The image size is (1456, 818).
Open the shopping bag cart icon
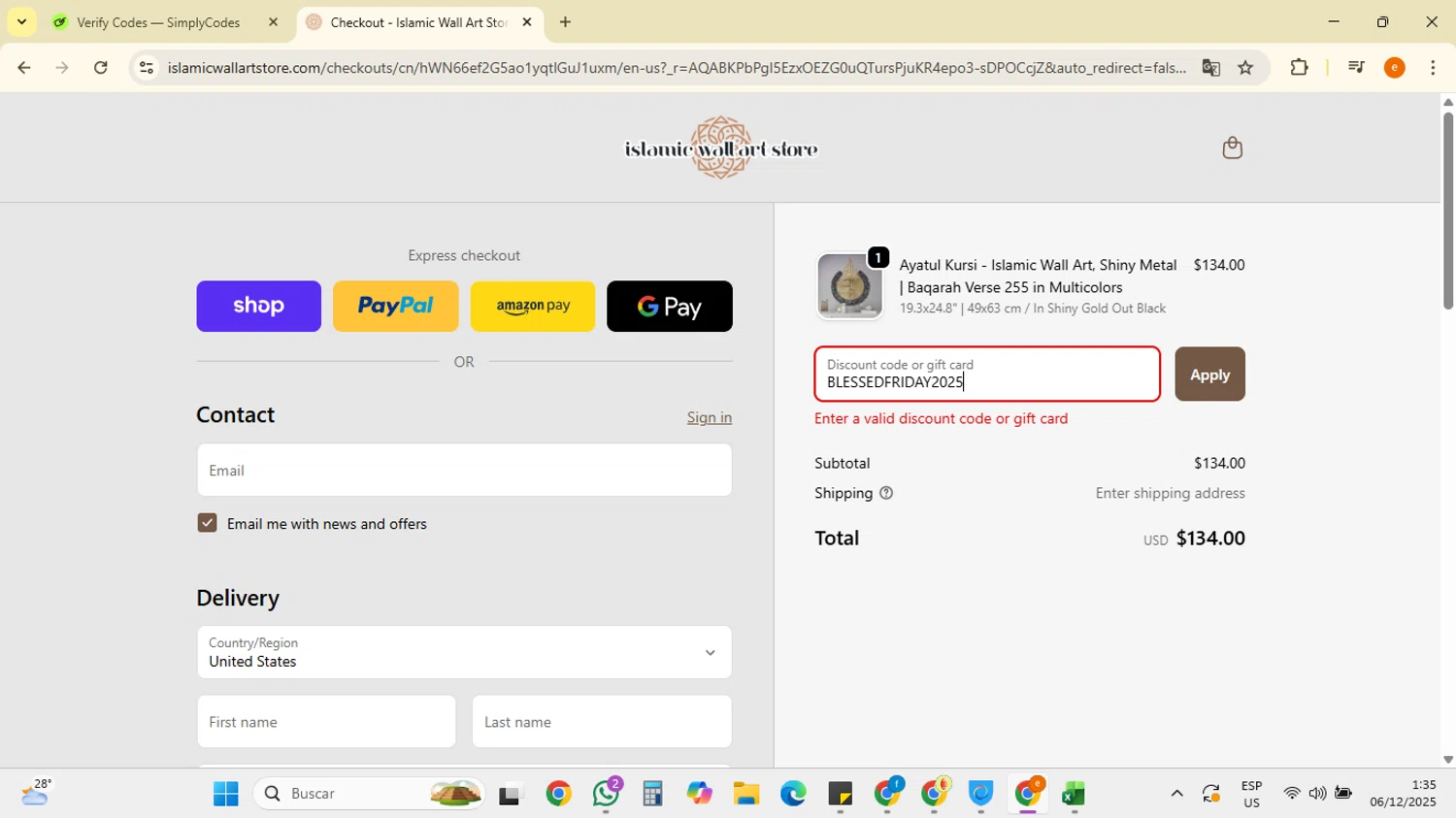click(1232, 147)
